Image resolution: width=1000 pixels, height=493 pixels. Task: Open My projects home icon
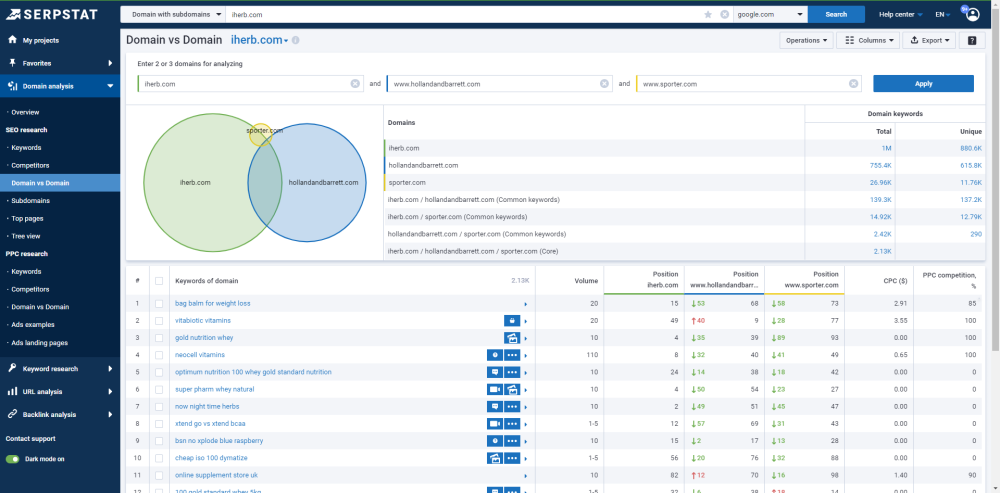[x=11, y=40]
